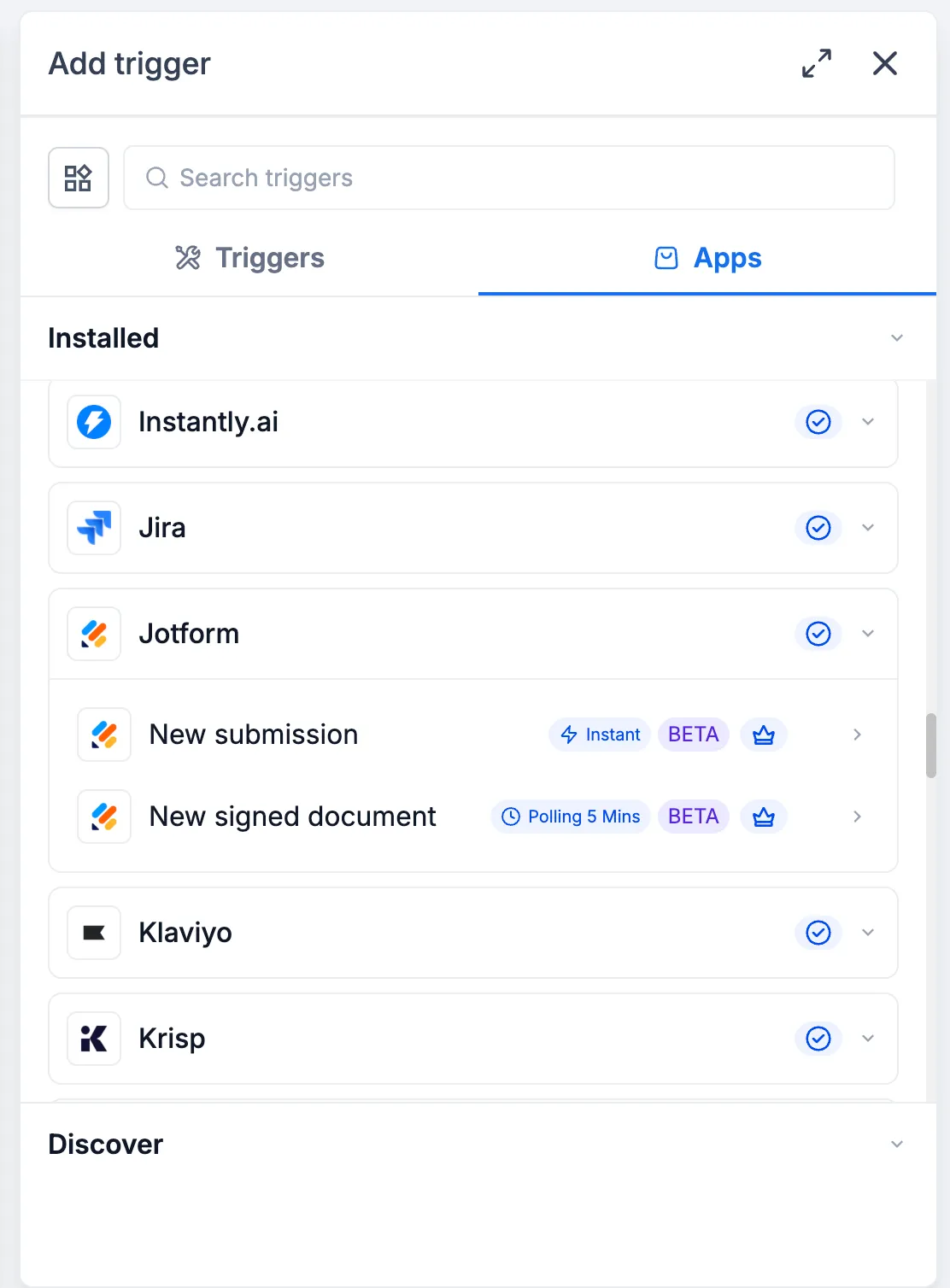Screen dimensions: 950x1288
Task: Switch to the Apps tab
Action: pyautogui.click(x=707, y=258)
